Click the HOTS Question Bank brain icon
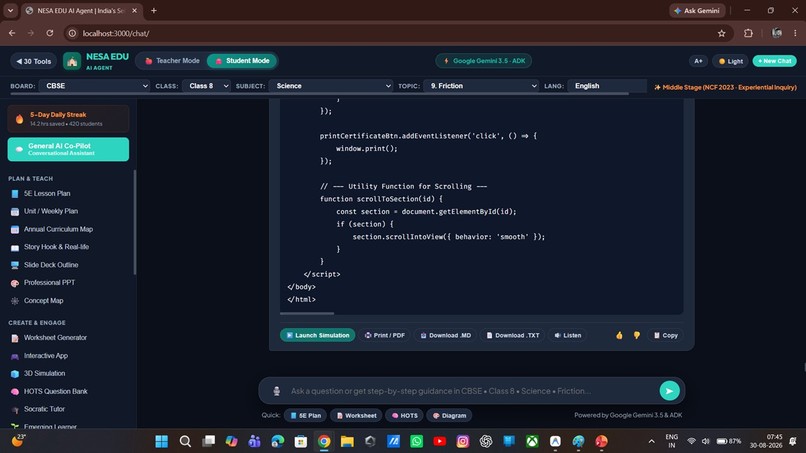806x453 pixels. 15,392
